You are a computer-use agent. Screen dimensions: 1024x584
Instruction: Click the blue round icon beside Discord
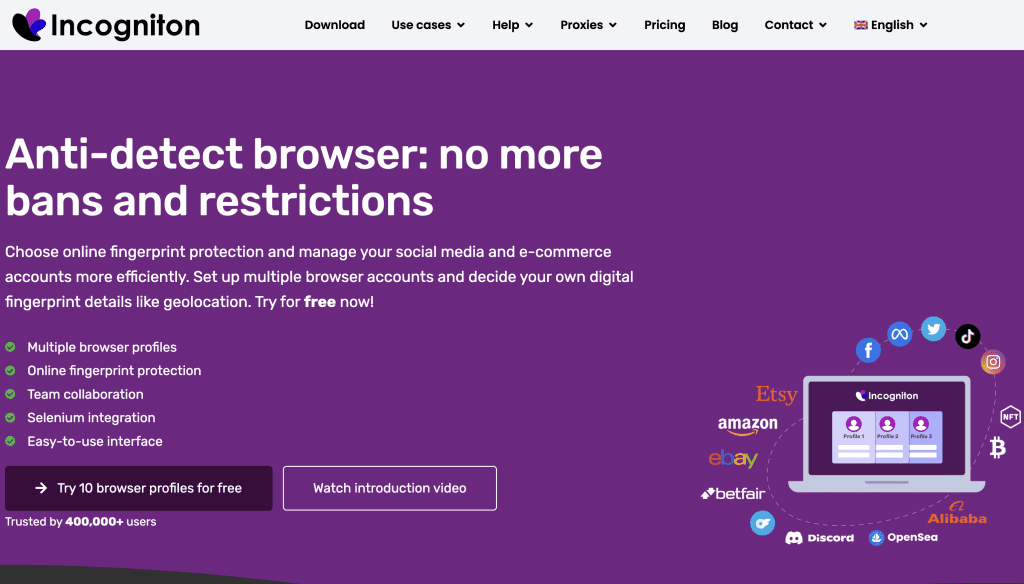pyautogui.click(x=762, y=523)
